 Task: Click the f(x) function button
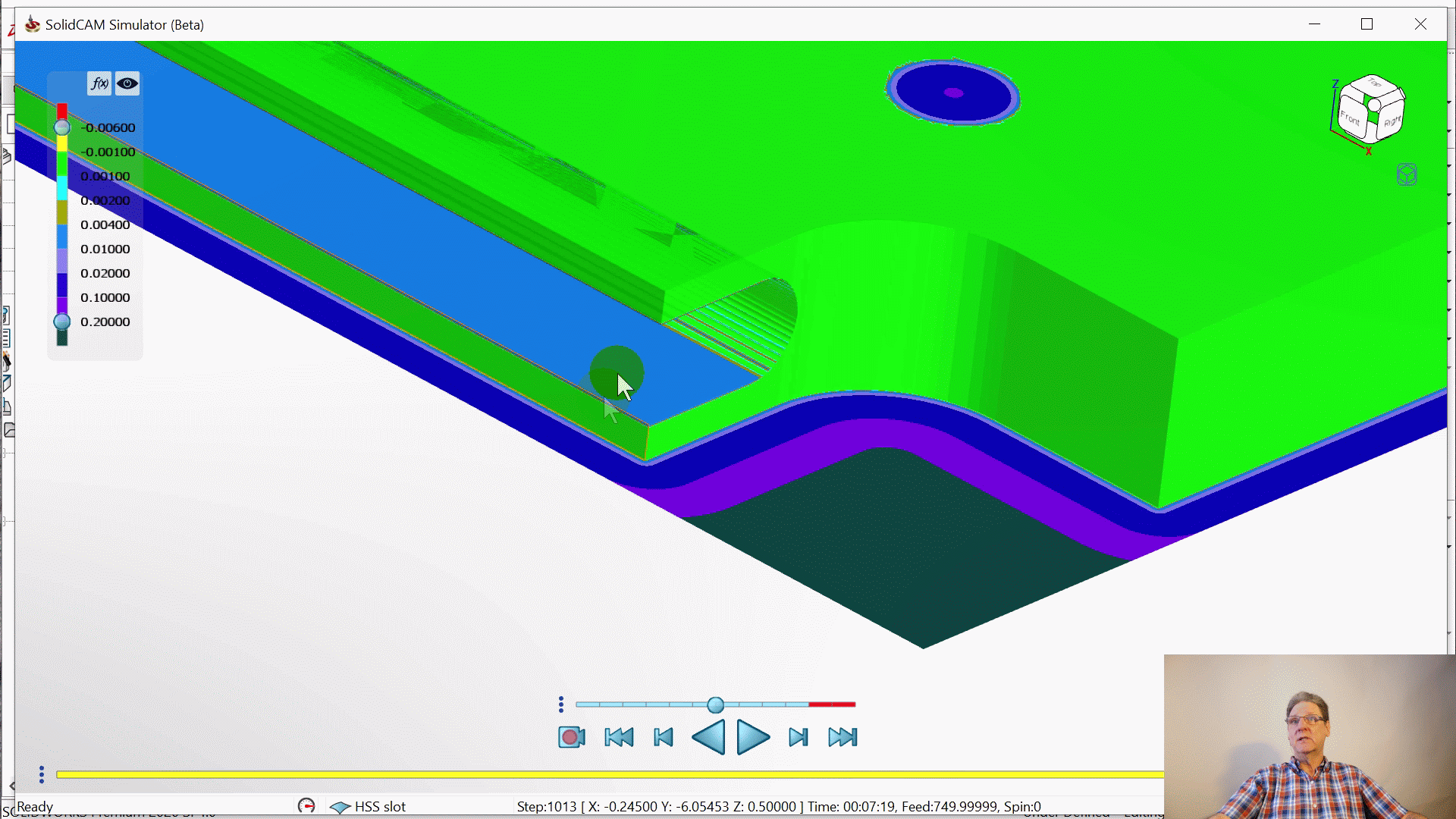(99, 83)
